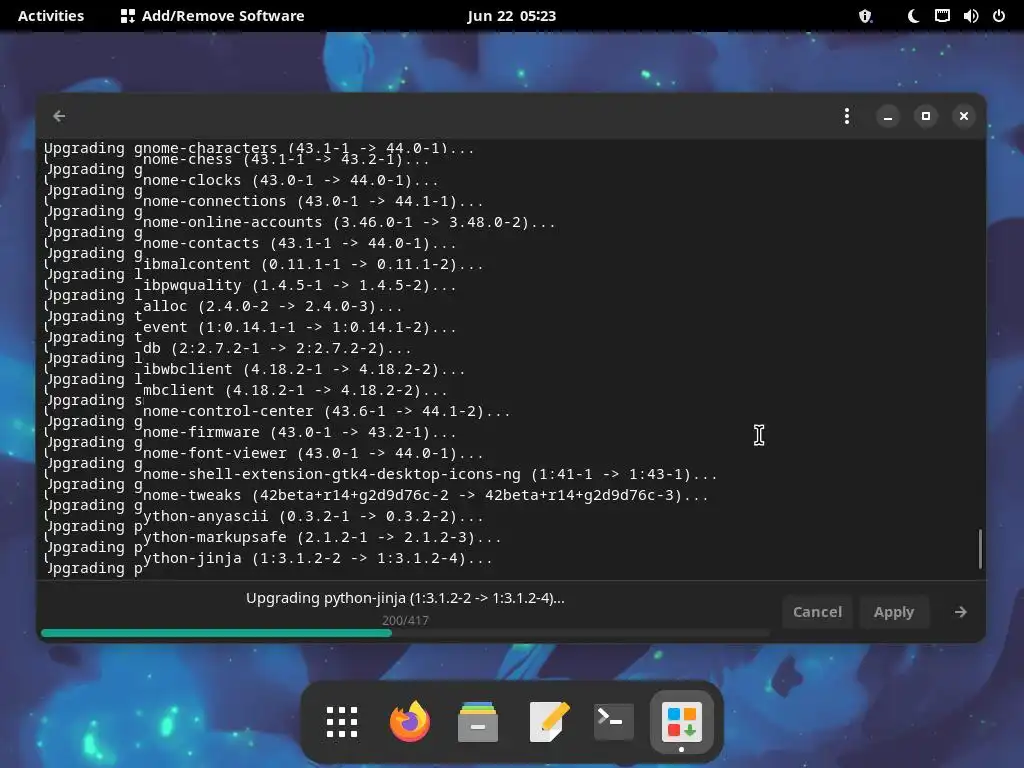Screen dimensions: 1024x768
Task: Click the shield icon in the top bar
Action: tap(865, 16)
